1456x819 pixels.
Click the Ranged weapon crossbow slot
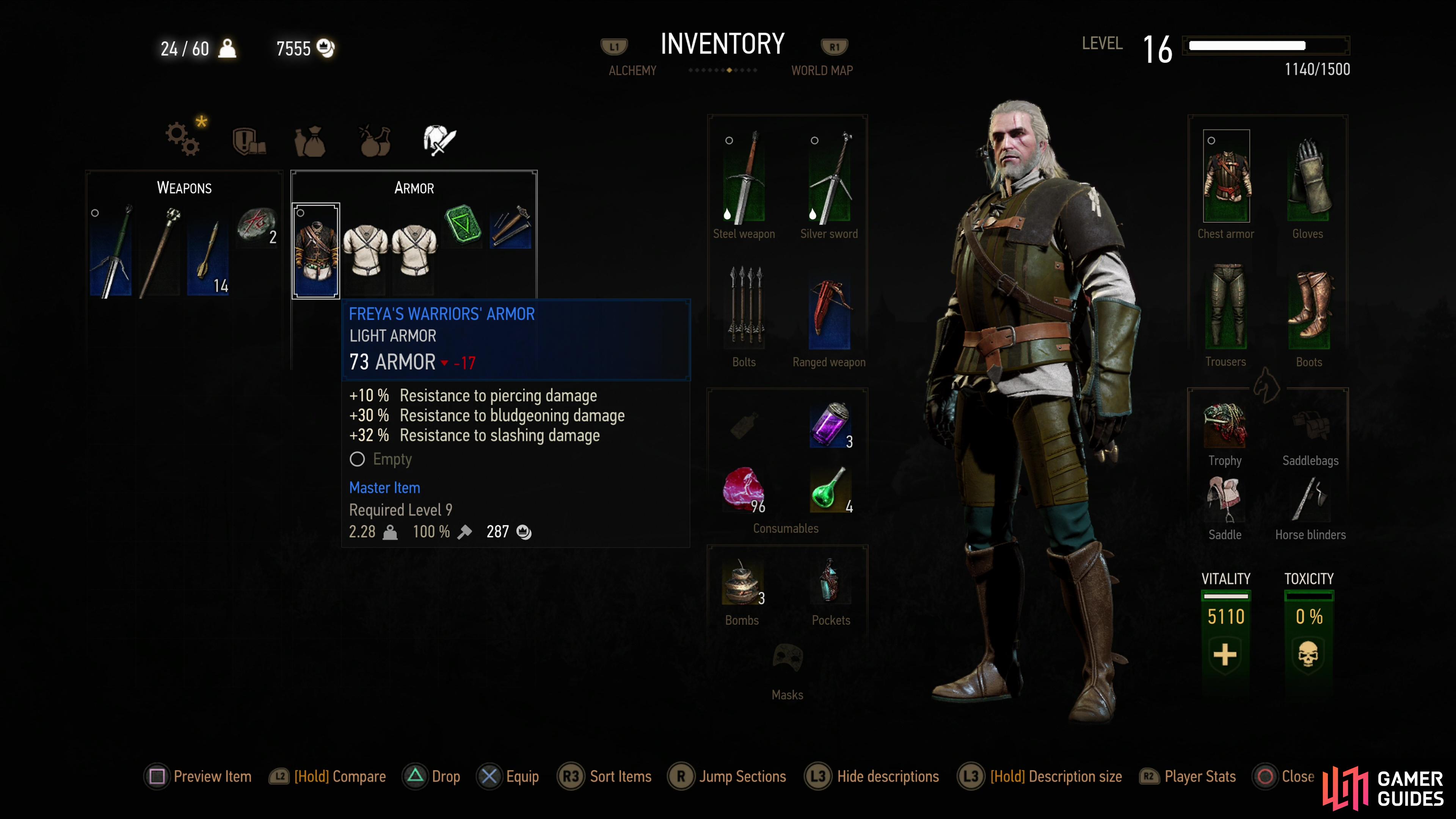829,314
